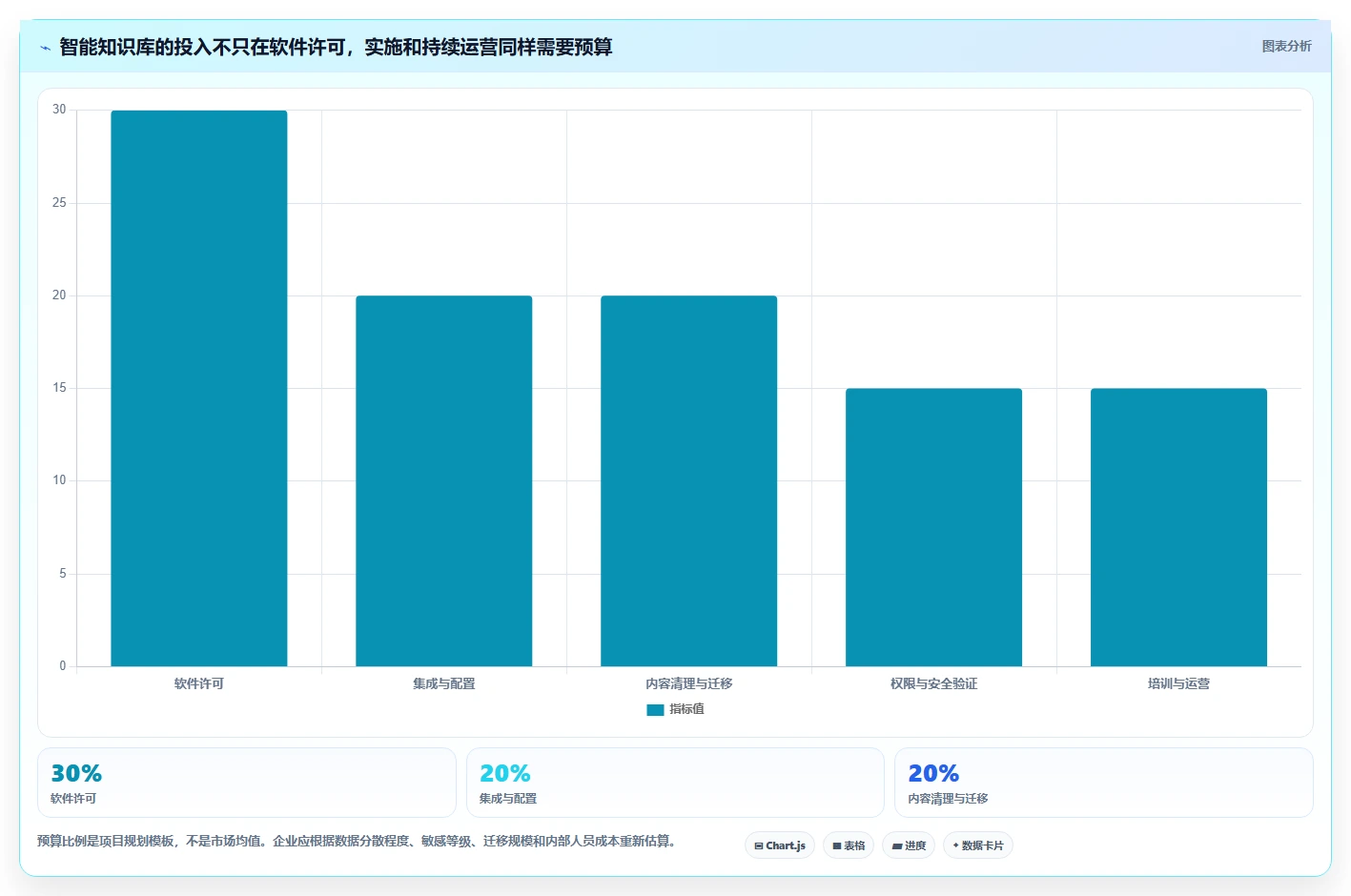The width and height of the screenshot is (1351, 896).
Task: Click the 进度 tag chip
Action: [x=909, y=845]
